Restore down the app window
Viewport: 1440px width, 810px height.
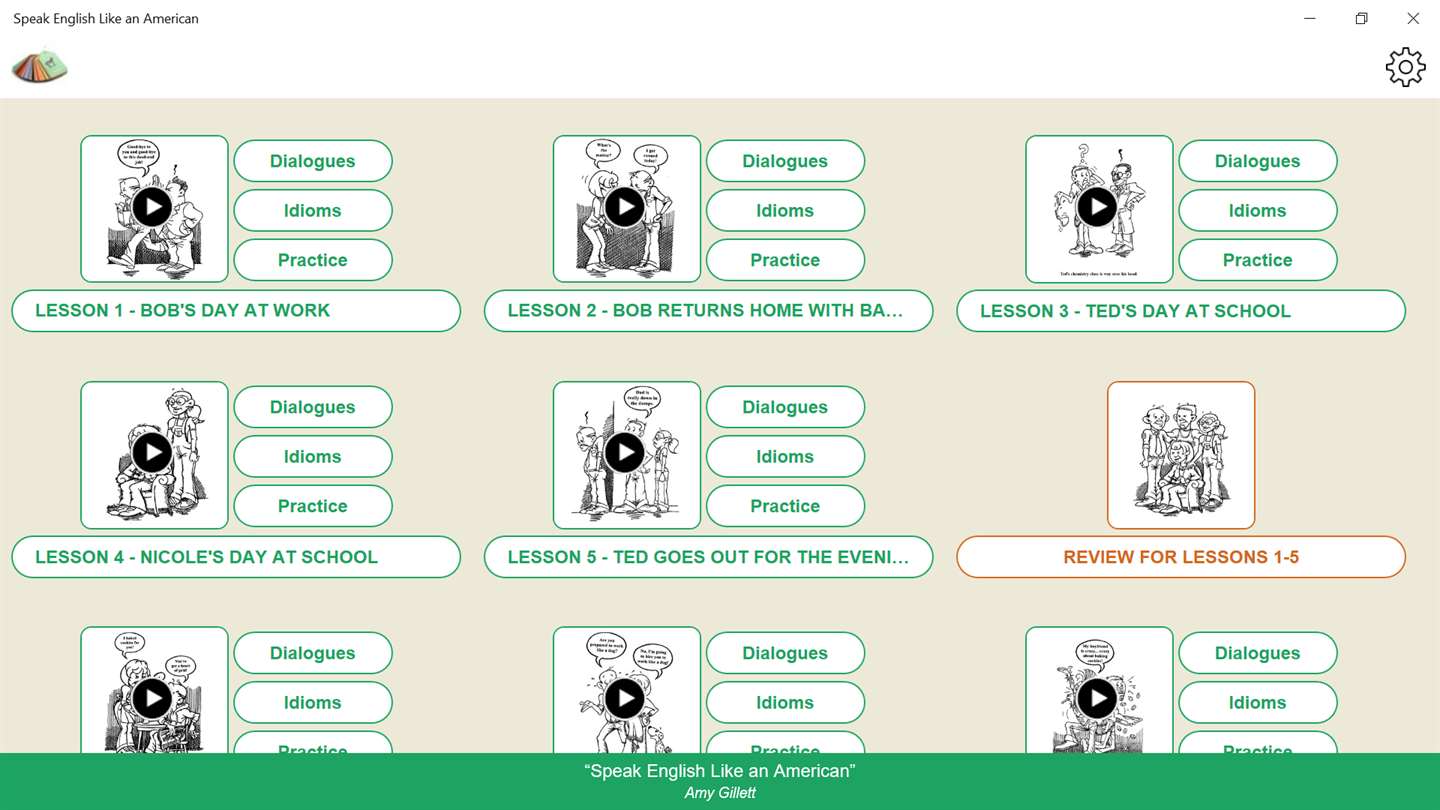pyautogui.click(x=1361, y=18)
